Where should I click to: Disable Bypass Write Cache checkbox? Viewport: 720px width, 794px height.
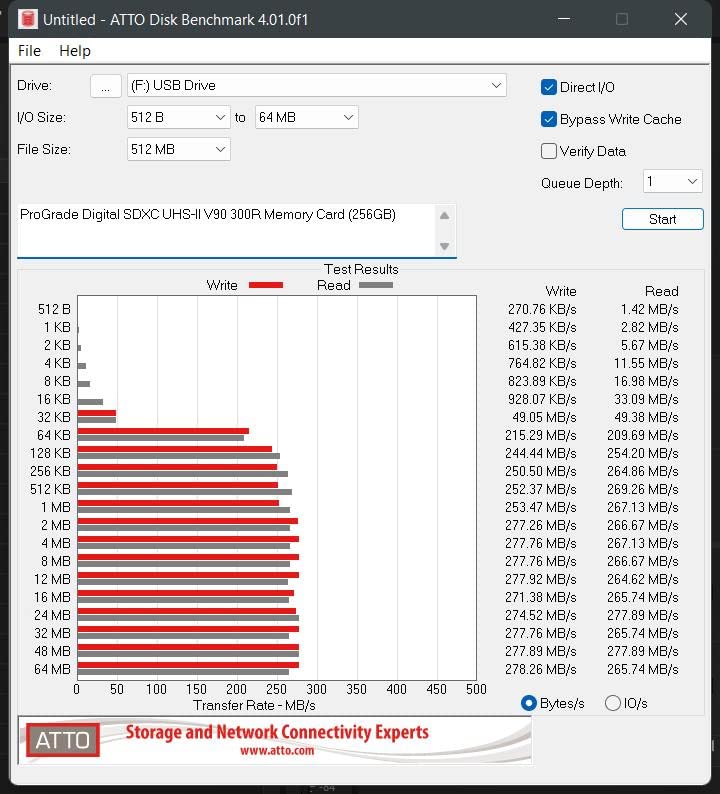point(549,119)
